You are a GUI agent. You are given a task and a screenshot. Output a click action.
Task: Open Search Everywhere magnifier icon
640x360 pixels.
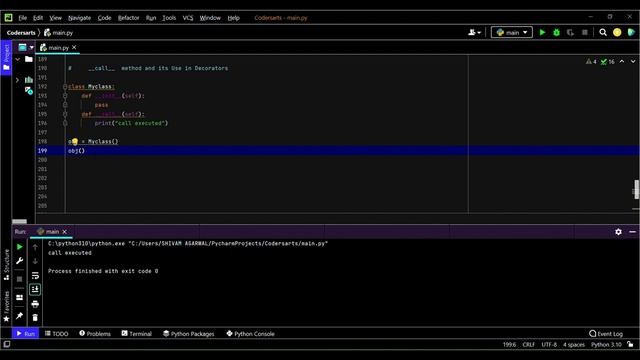click(603, 32)
